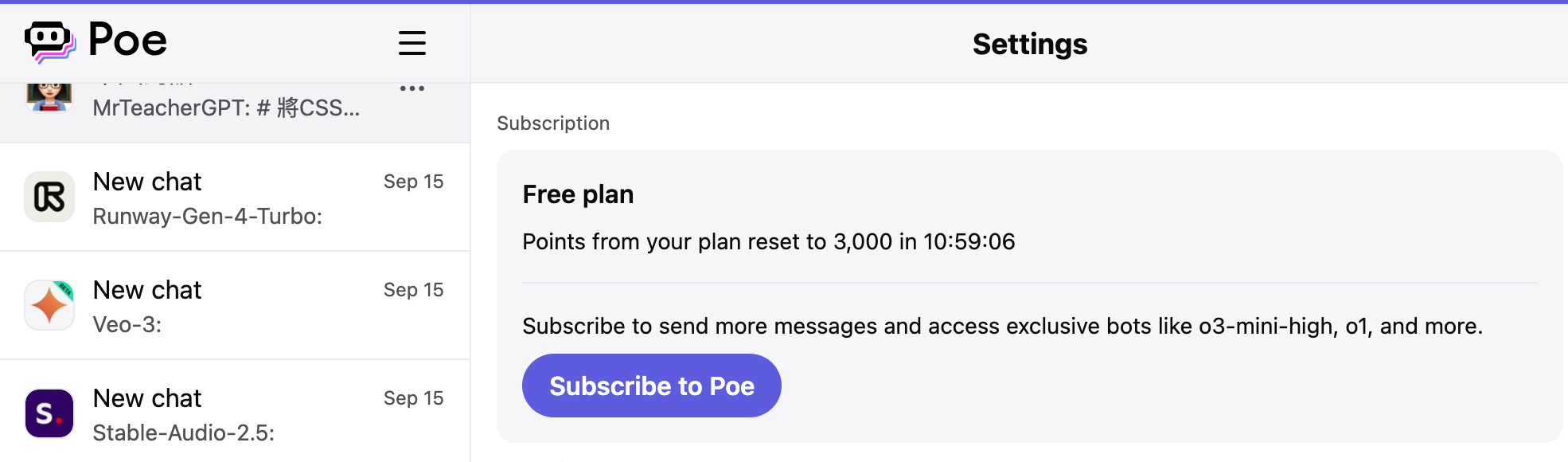
Task: Open the MrTeacherGPT chat preview text
Action: pyautogui.click(x=226, y=108)
